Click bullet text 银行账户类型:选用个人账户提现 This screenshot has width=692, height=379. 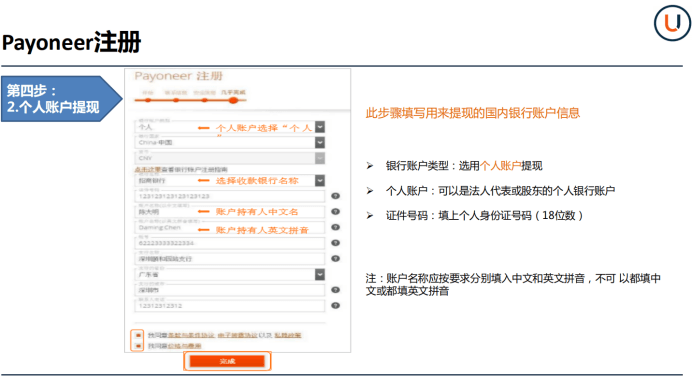click(x=464, y=166)
